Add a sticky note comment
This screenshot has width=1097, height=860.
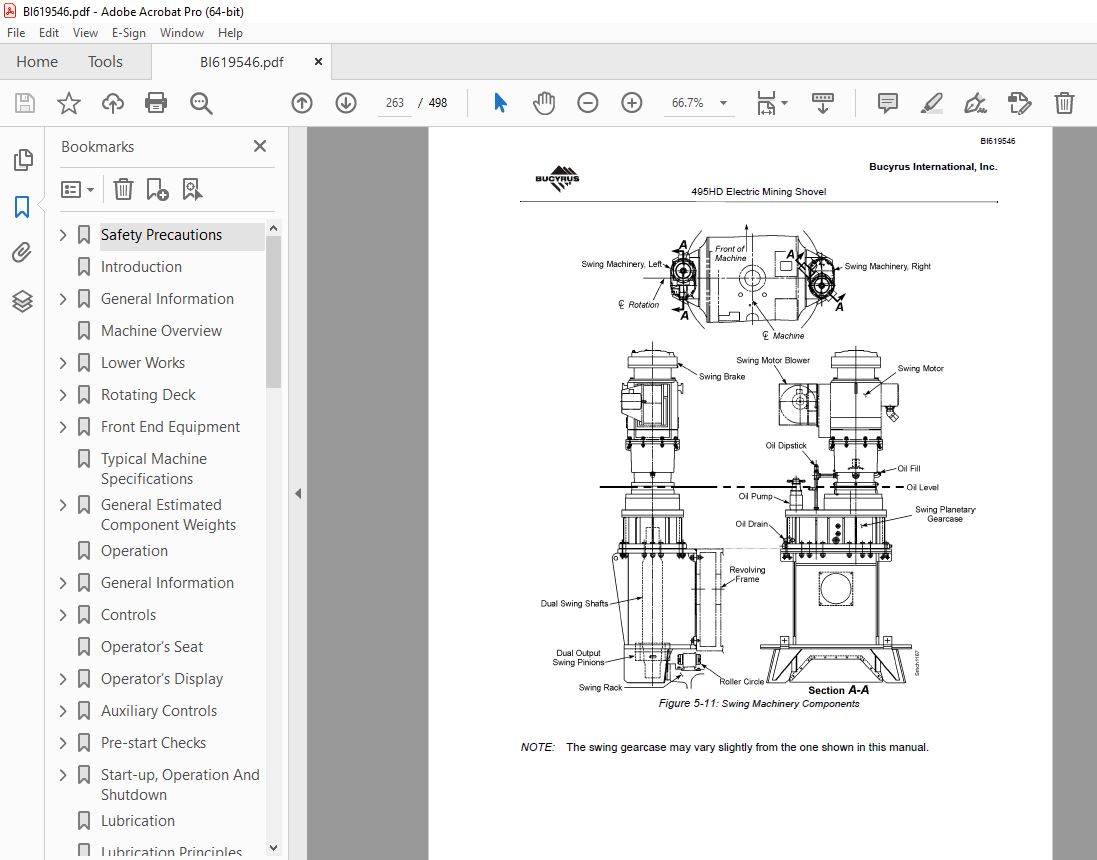pyautogui.click(x=888, y=103)
